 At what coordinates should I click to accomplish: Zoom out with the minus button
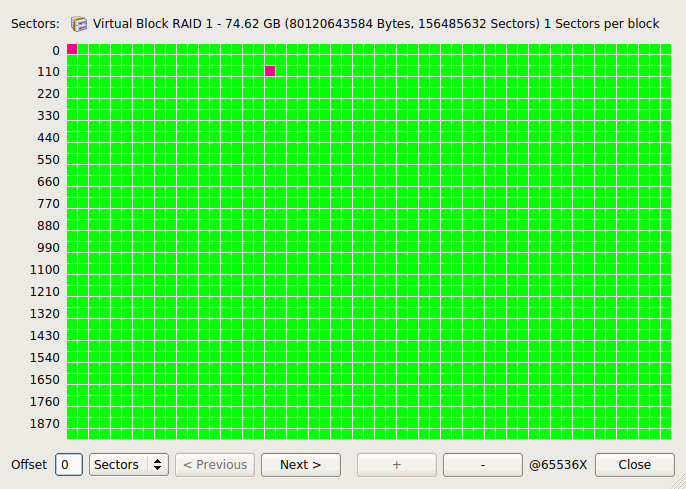(x=483, y=465)
